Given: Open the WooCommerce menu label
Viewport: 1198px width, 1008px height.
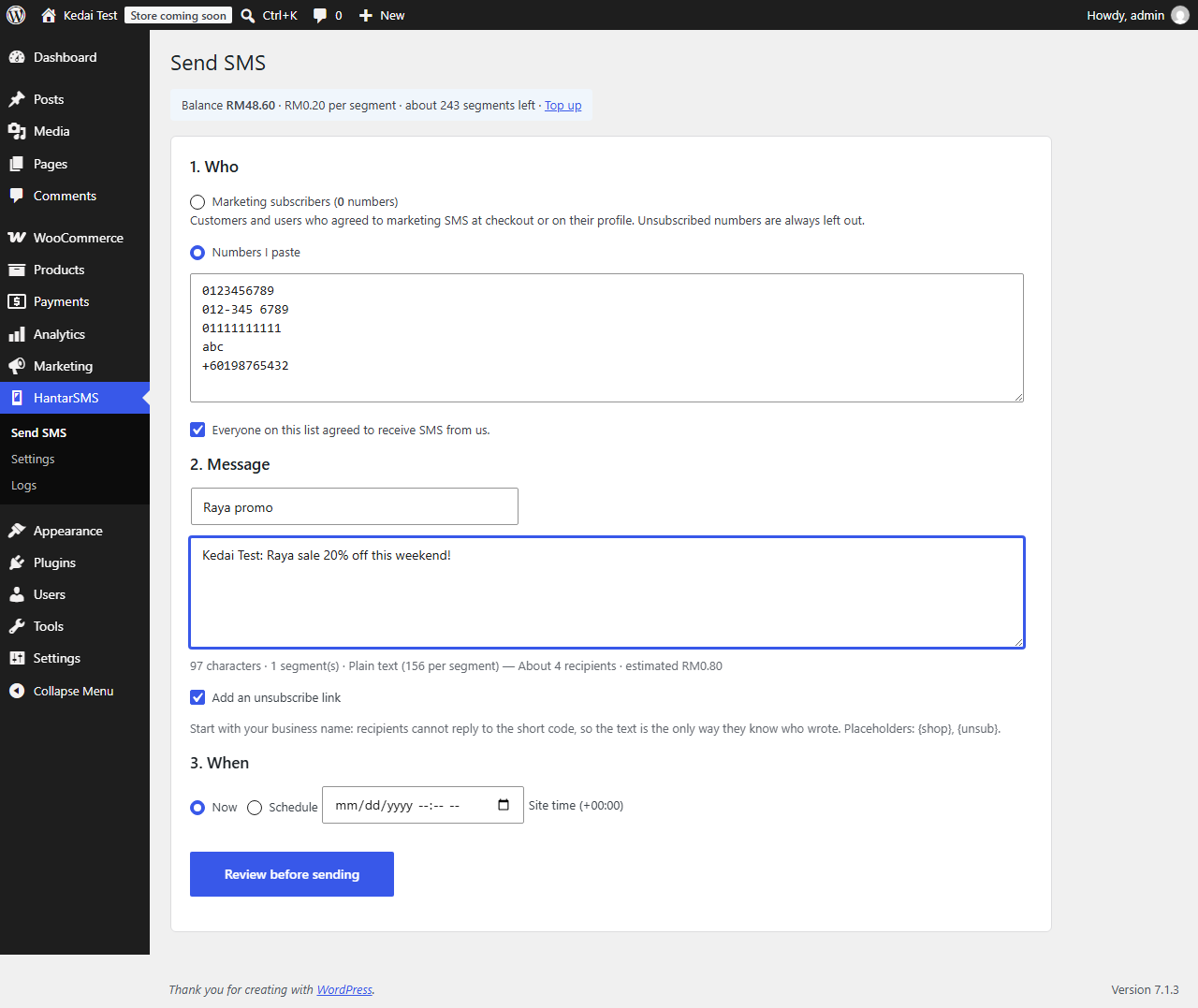Looking at the screenshot, I should (x=79, y=238).
